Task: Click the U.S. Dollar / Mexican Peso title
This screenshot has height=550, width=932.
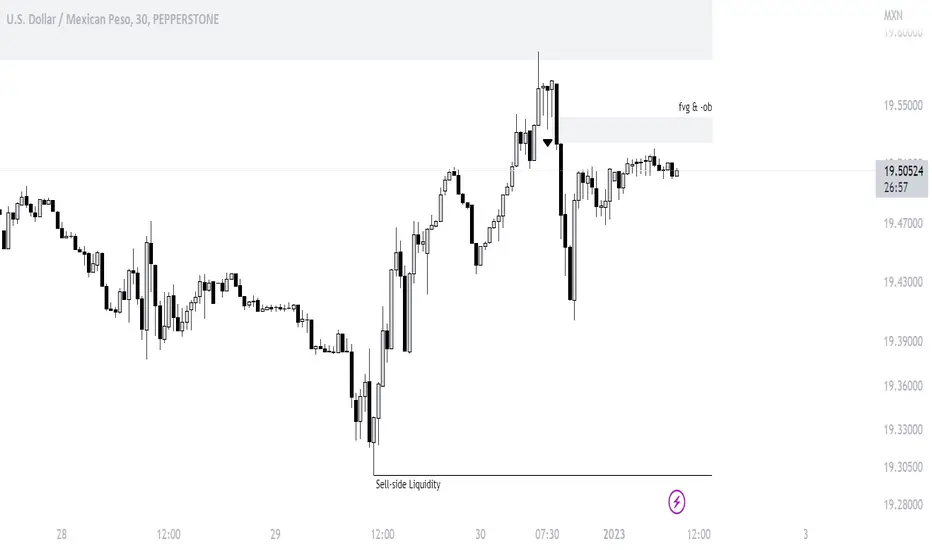Action: coord(112,19)
